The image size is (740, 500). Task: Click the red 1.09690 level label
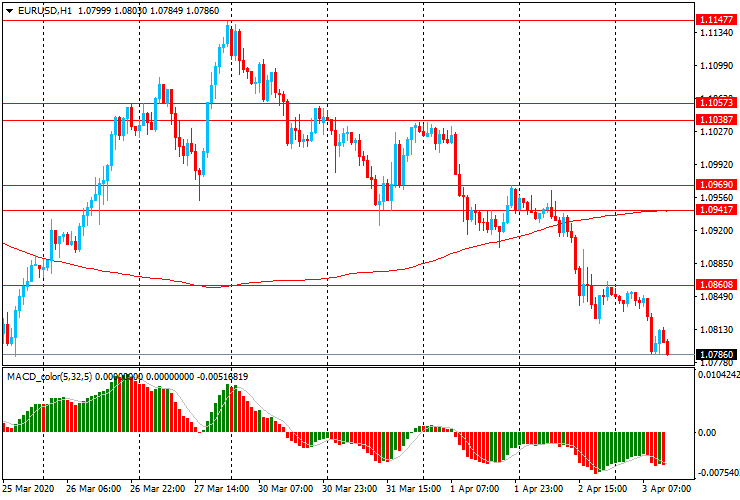(x=716, y=185)
